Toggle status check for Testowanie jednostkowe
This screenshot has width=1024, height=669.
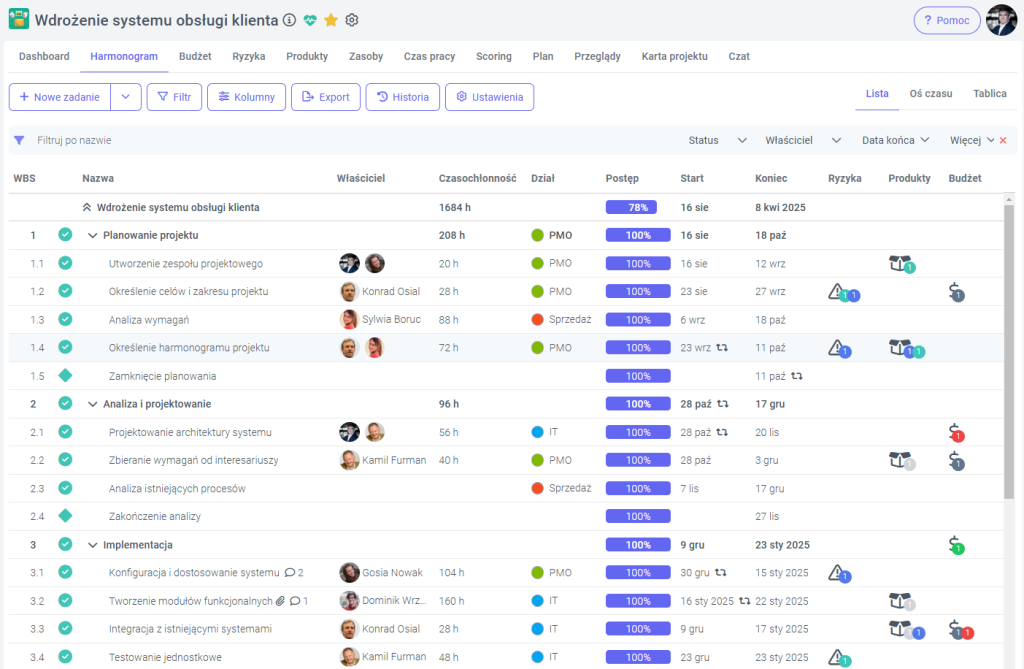[65, 657]
